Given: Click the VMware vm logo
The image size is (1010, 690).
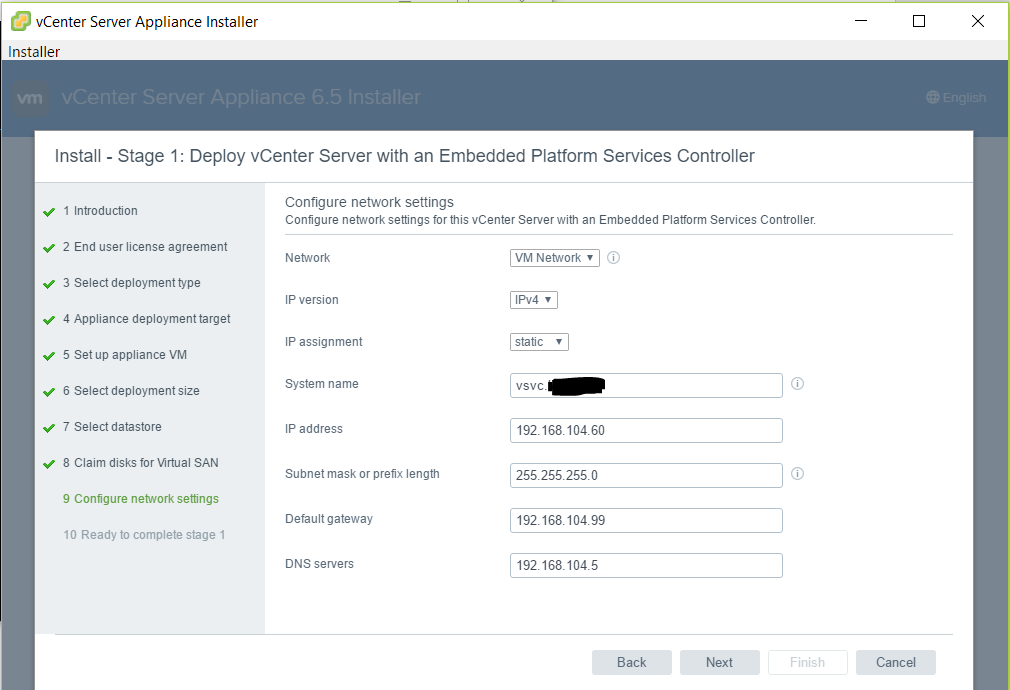Looking at the screenshot, I should (30, 98).
